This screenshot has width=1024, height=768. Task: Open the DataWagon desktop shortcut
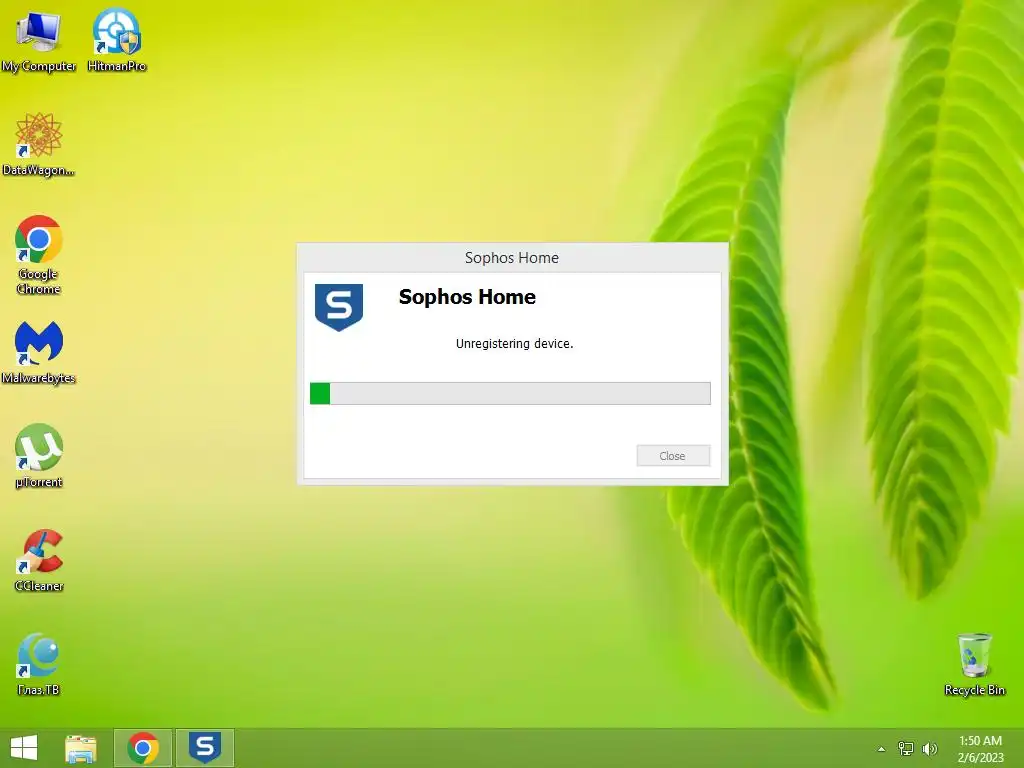pyautogui.click(x=39, y=144)
